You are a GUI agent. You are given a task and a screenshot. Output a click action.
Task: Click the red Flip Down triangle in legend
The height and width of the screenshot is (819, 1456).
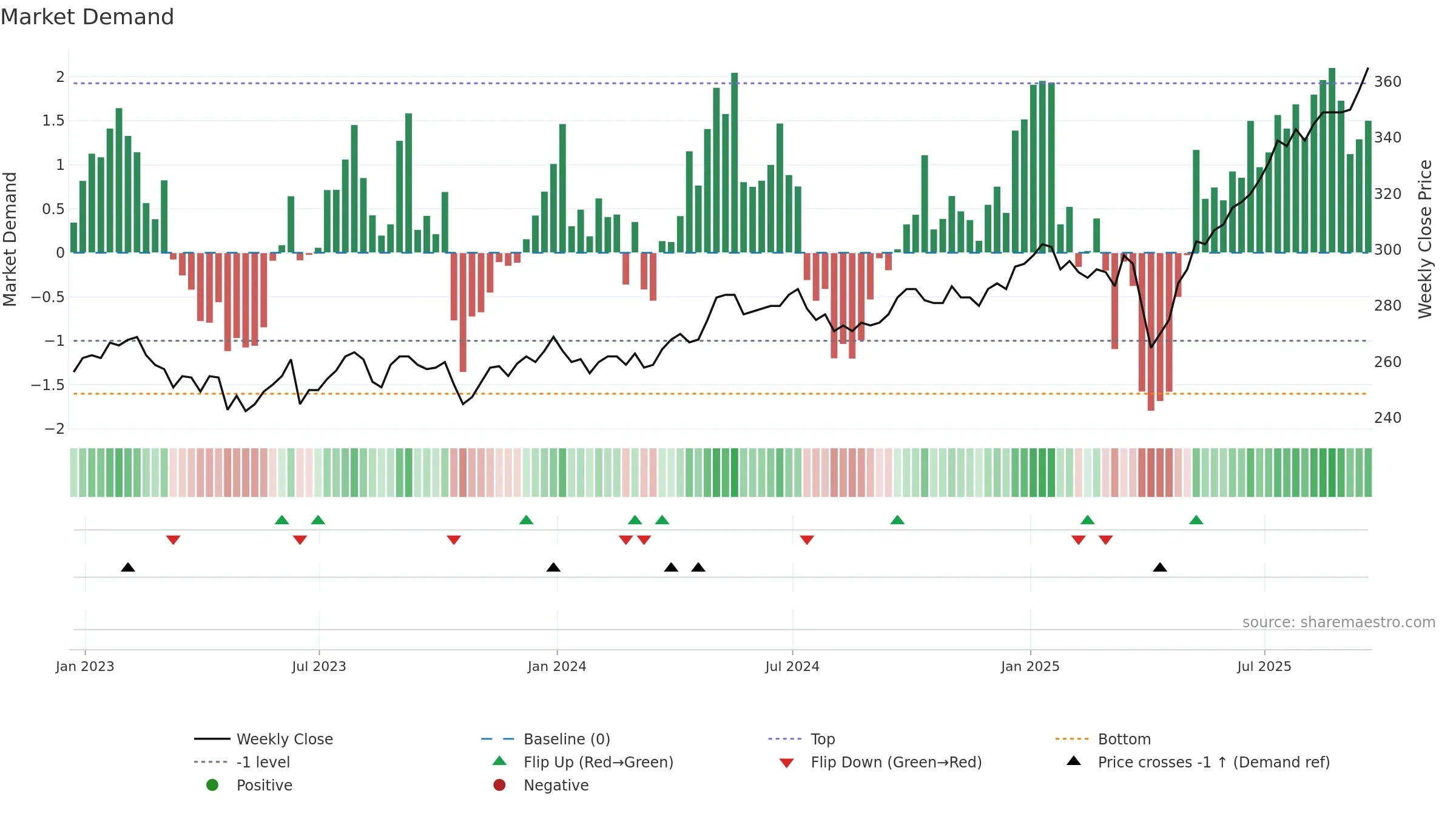(x=786, y=763)
